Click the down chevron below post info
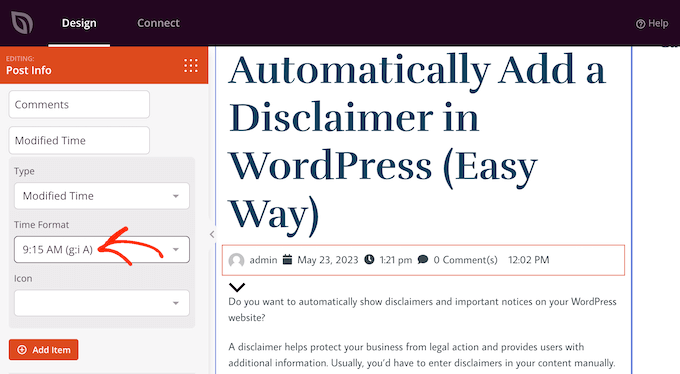Image resolution: width=680 pixels, height=374 pixels. click(237, 287)
